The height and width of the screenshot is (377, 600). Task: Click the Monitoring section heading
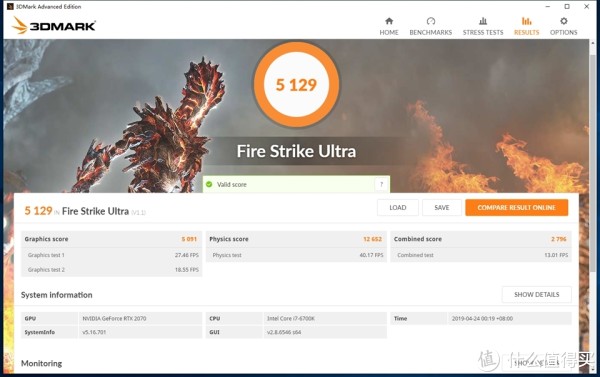click(41, 363)
